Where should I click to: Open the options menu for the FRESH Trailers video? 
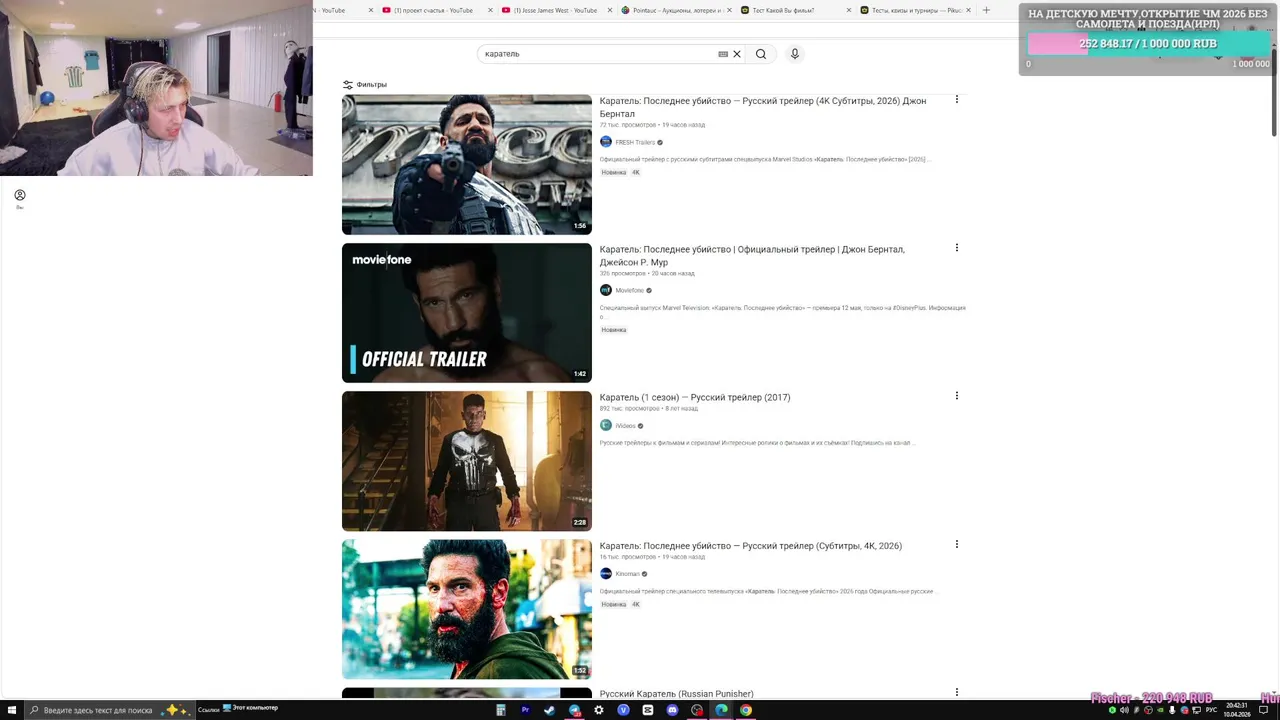pyautogui.click(x=957, y=99)
